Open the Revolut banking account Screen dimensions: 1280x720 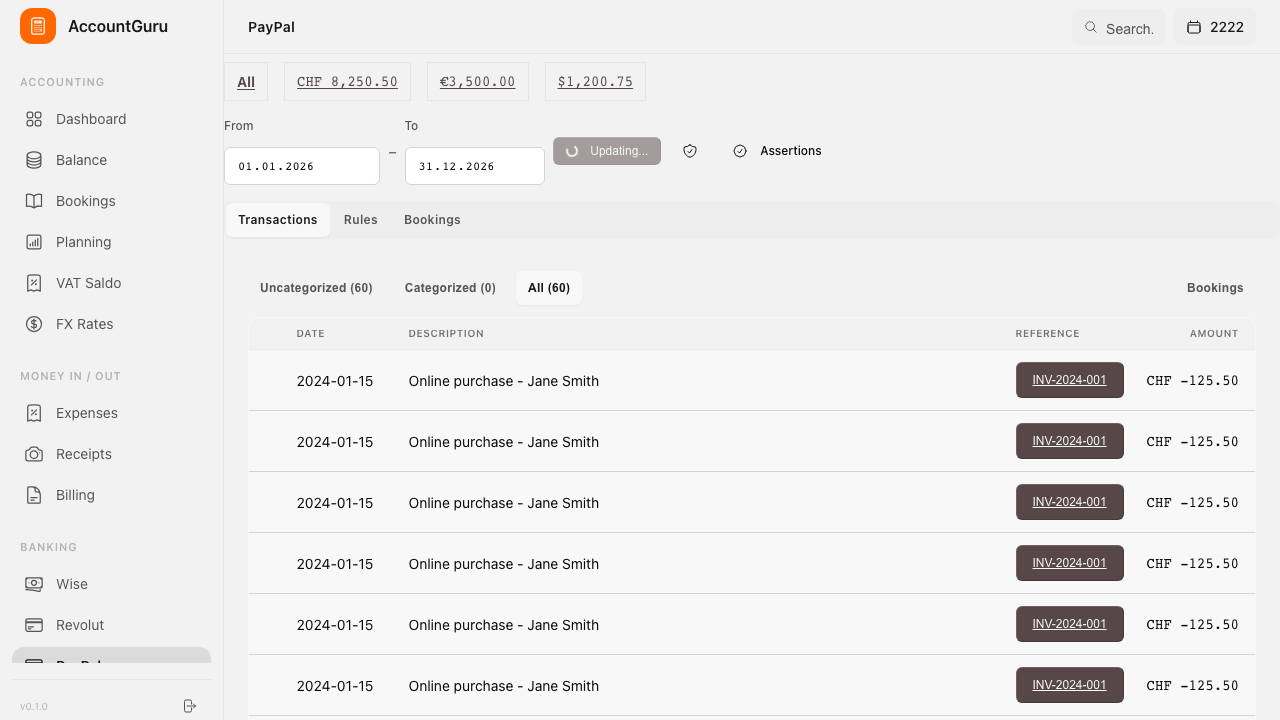(x=111, y=625)
